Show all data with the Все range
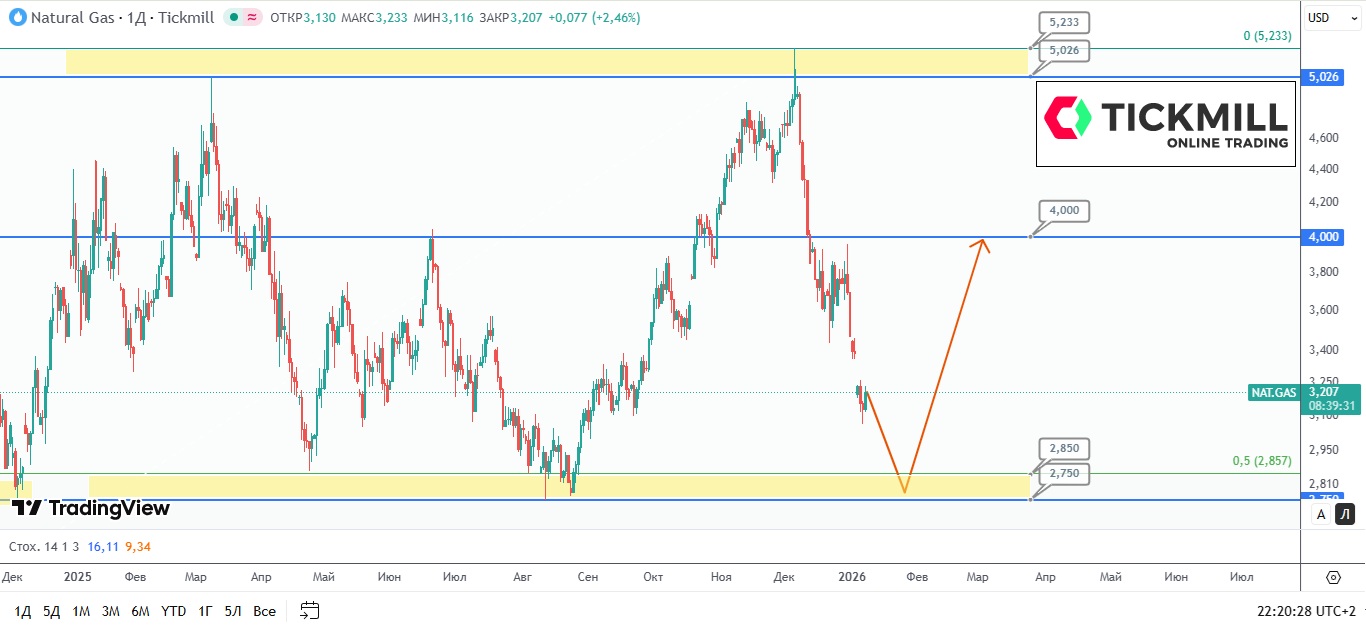Viewport: 1366px width, 626px height. pos(264,611)
